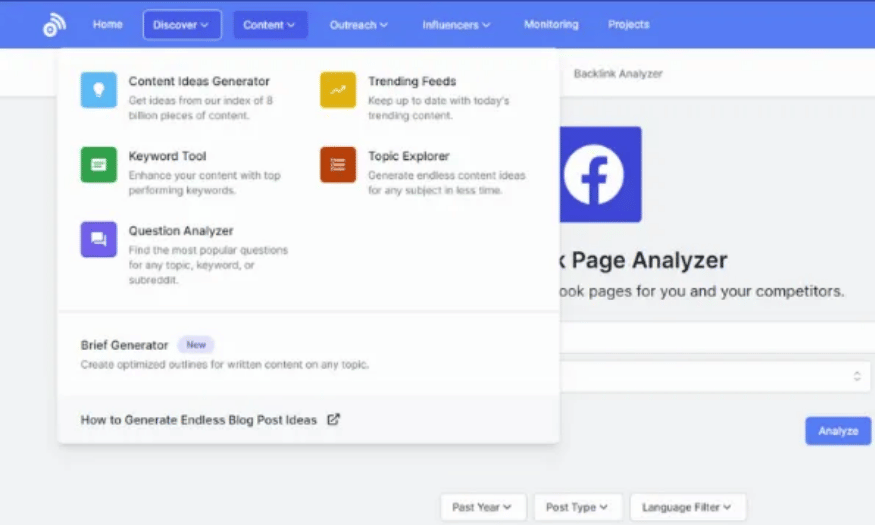
Task: Open the Post Type filter dropdown
Action: [578, 507]
